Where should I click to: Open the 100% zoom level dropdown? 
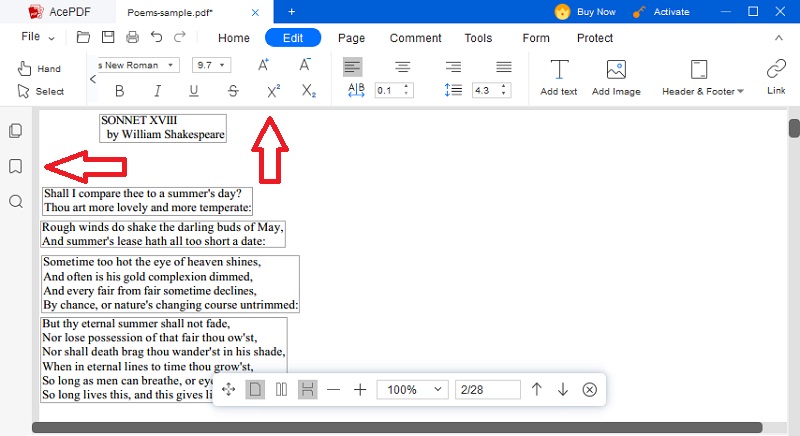412,390
